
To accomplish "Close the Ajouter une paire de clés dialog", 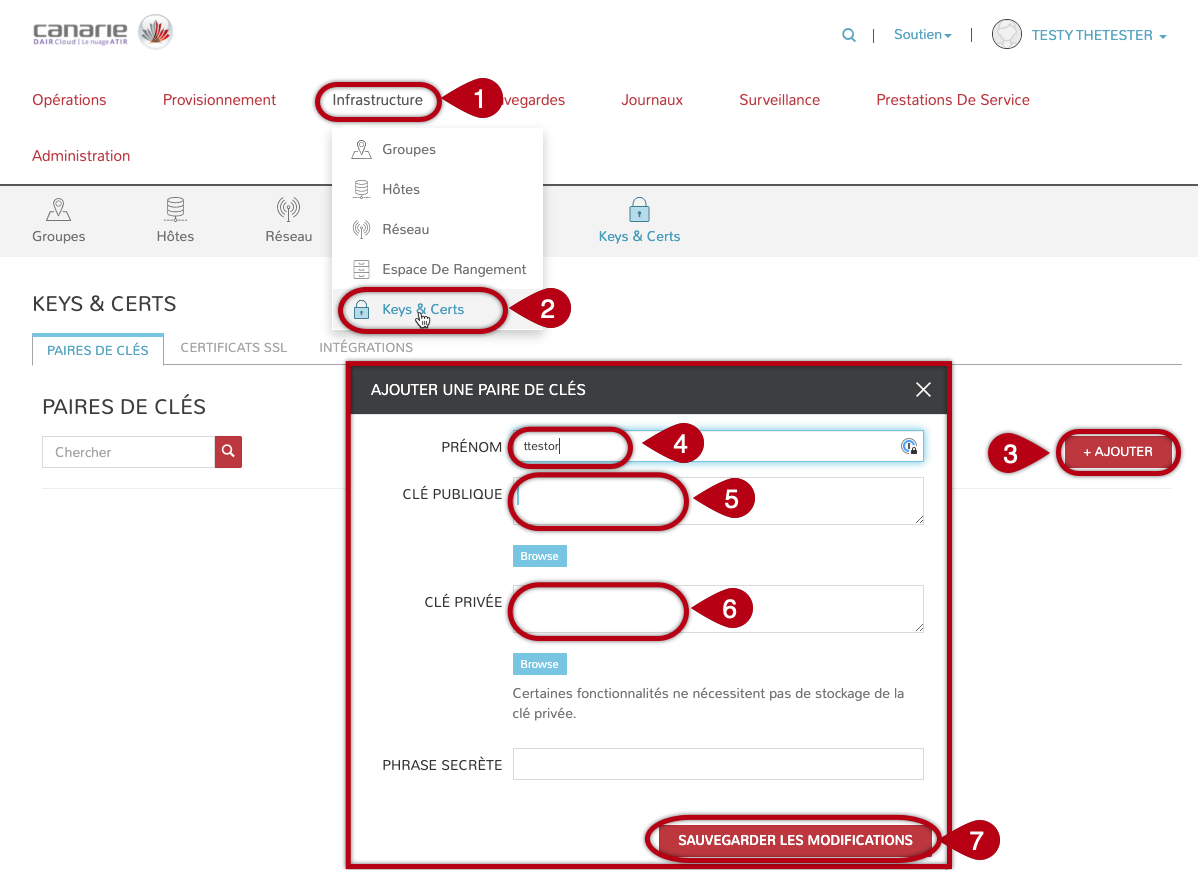I will tap(923, 389).
